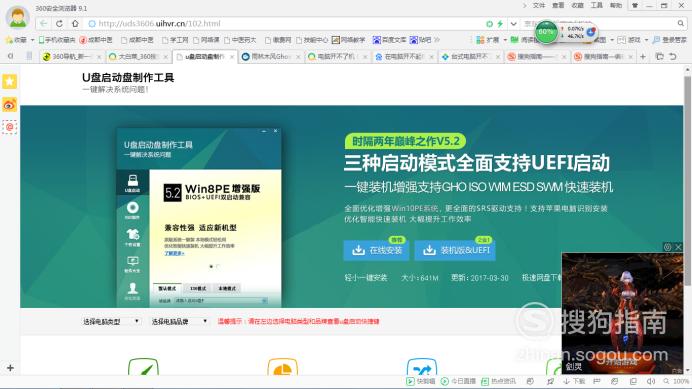The image size is (692, 389).
Task: Click the ad settings icon beside popup close
Action: click(x=668, y=247)
